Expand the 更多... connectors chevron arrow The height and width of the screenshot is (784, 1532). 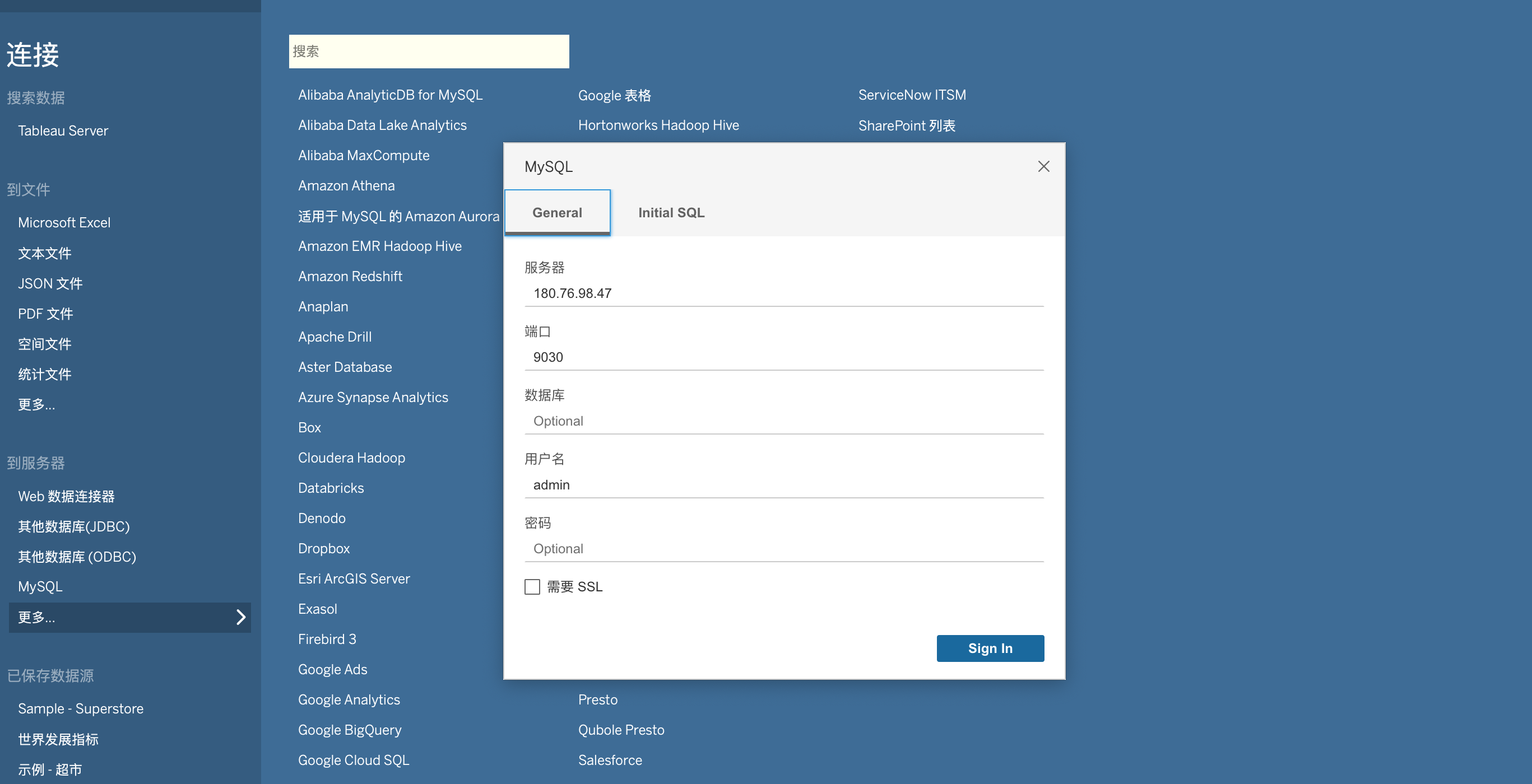240,617
